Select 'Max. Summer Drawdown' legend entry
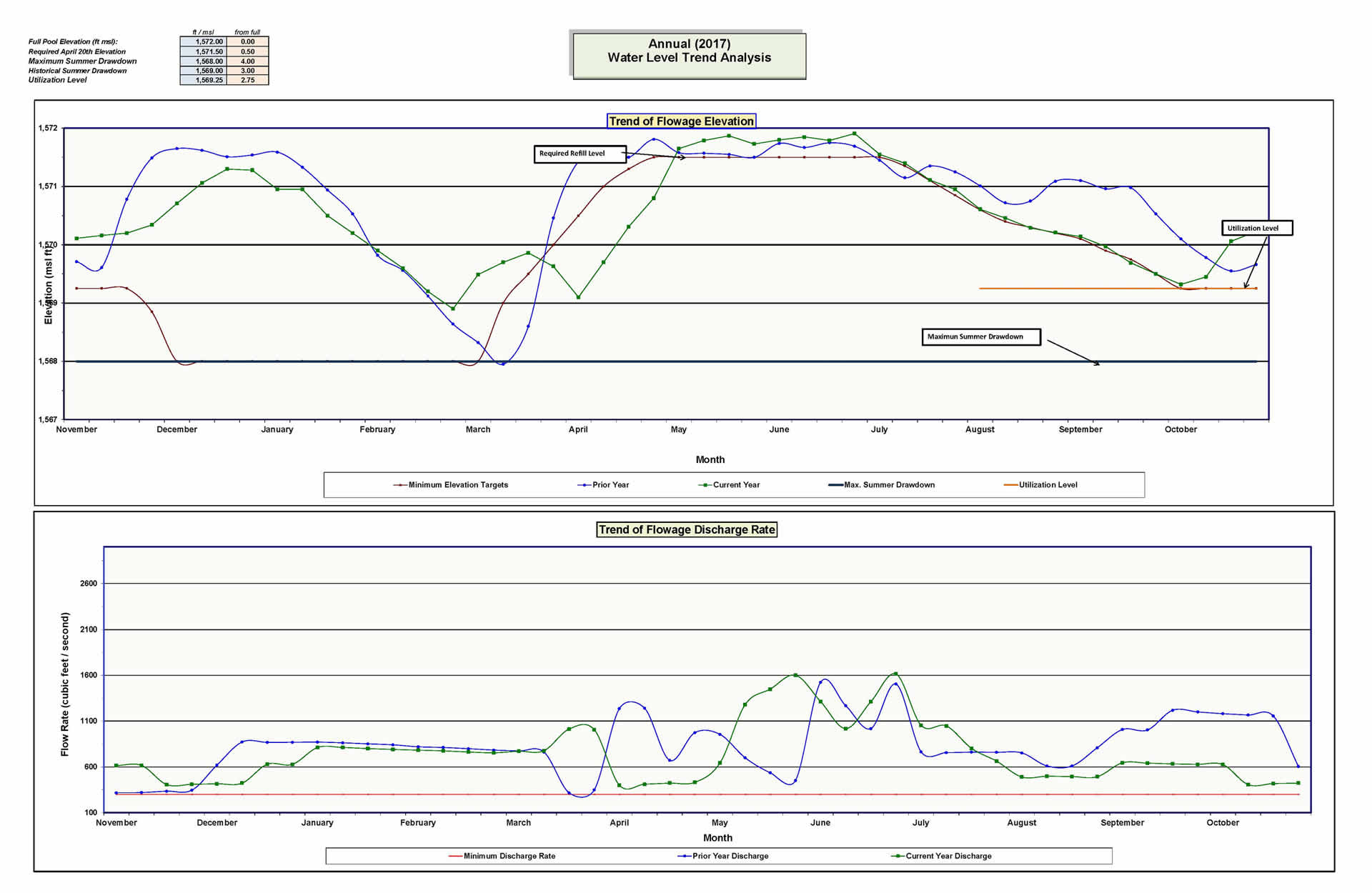Image resolution: width=1372 pixels, height=893 pixels. pyautogui.click(x=888, y=485)
